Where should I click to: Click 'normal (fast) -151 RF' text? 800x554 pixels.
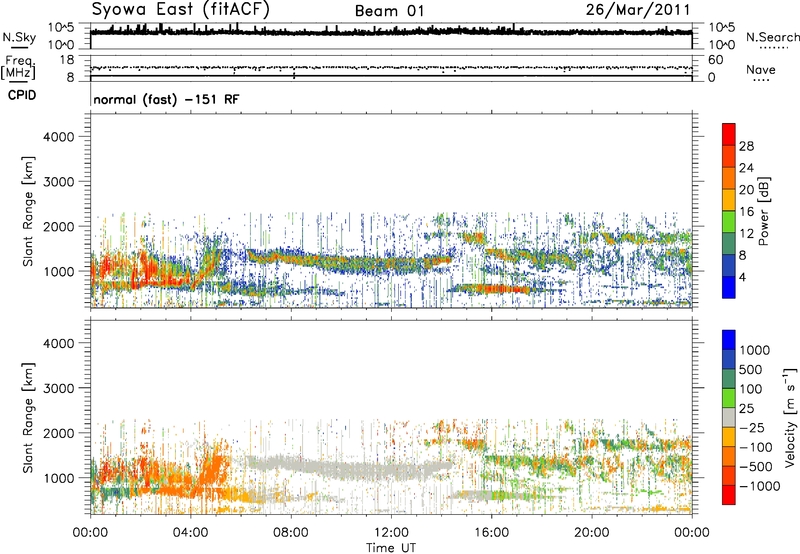pyautogui.click(x=166, y=99)
